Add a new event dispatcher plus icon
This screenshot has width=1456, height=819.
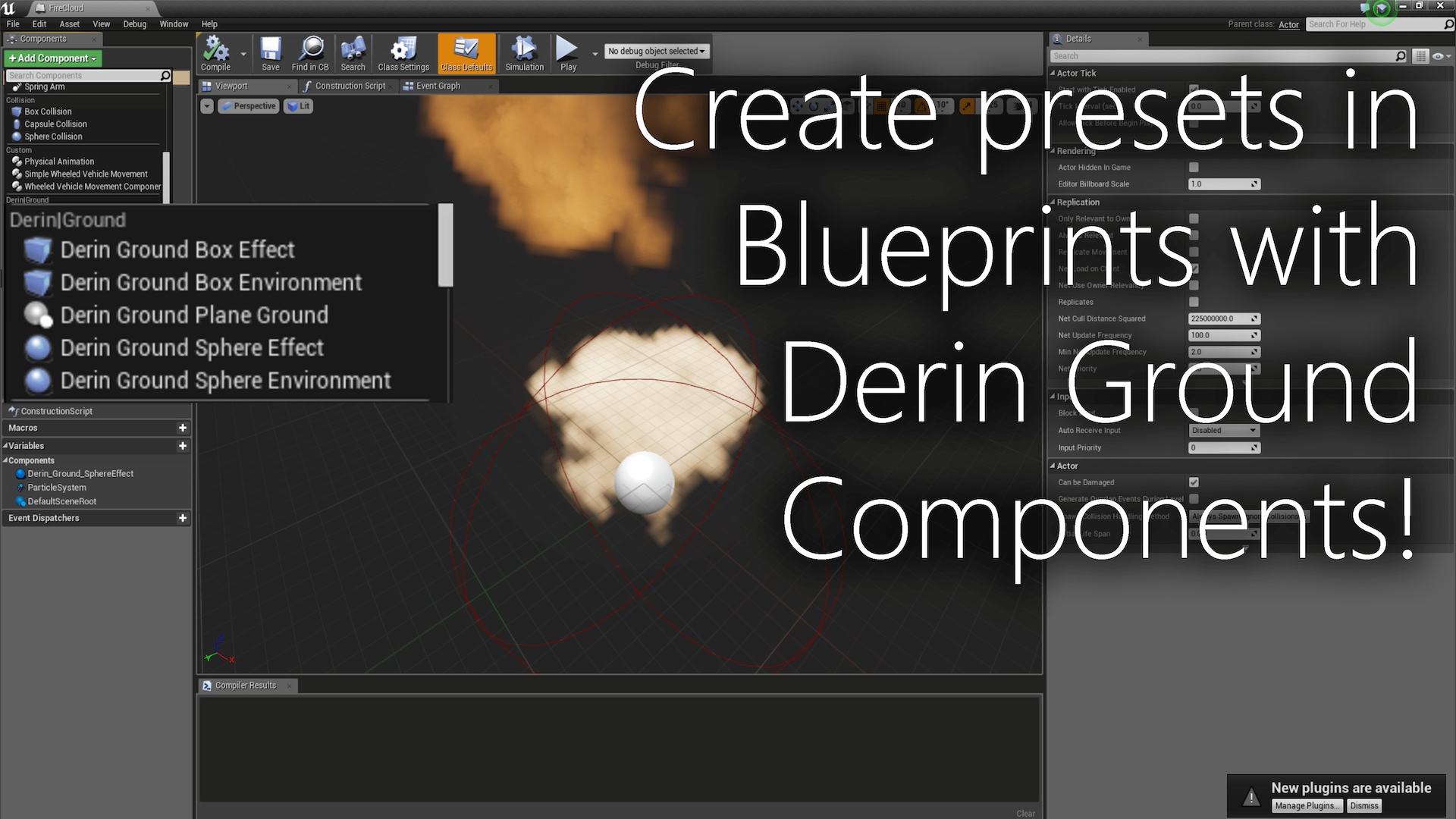point(182,518)
